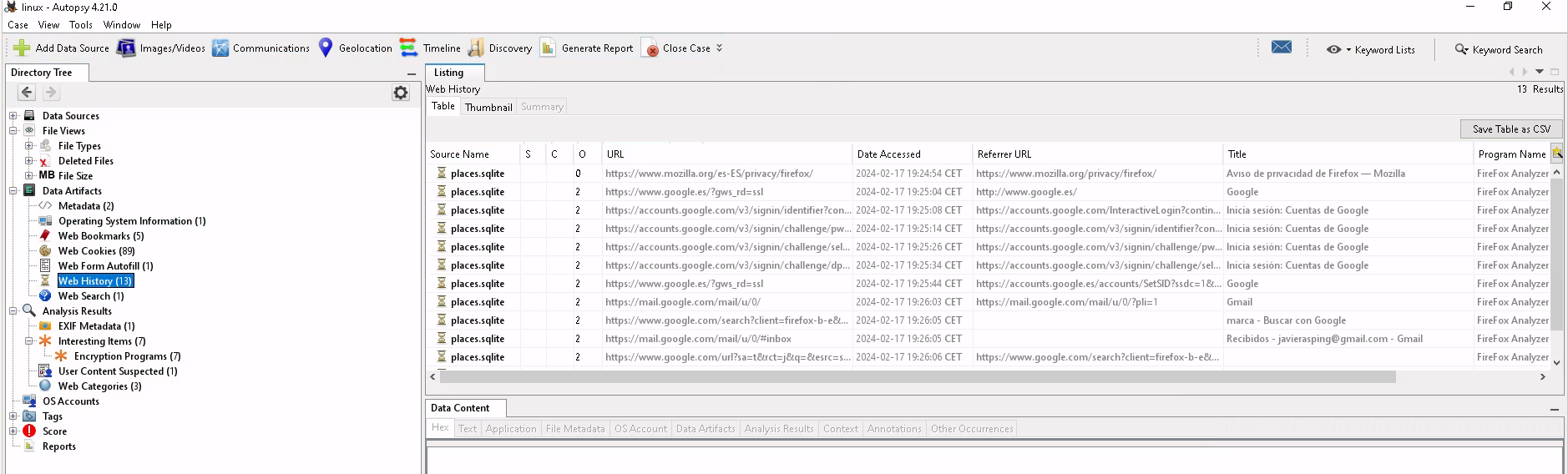1568x474 pixels.
Task: Open the Case menu
Action: [18, 25]
